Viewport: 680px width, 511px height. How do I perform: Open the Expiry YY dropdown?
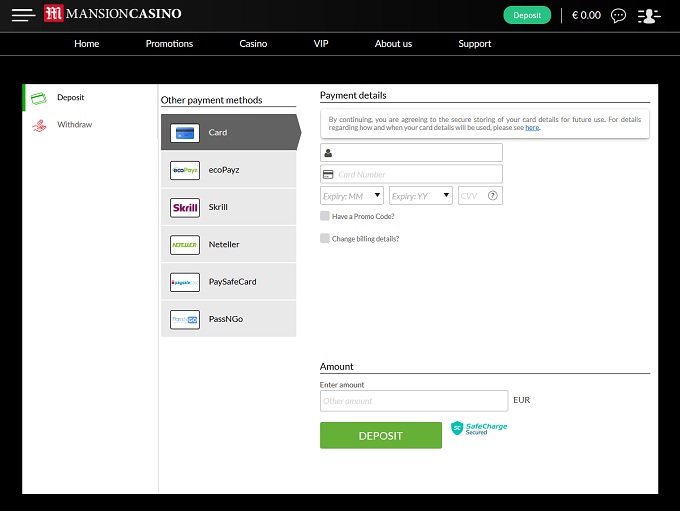tap(420, 196)
